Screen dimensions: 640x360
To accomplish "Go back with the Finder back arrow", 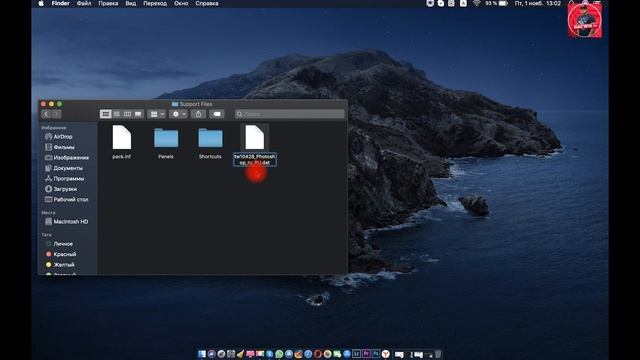I will click(46, 114).
